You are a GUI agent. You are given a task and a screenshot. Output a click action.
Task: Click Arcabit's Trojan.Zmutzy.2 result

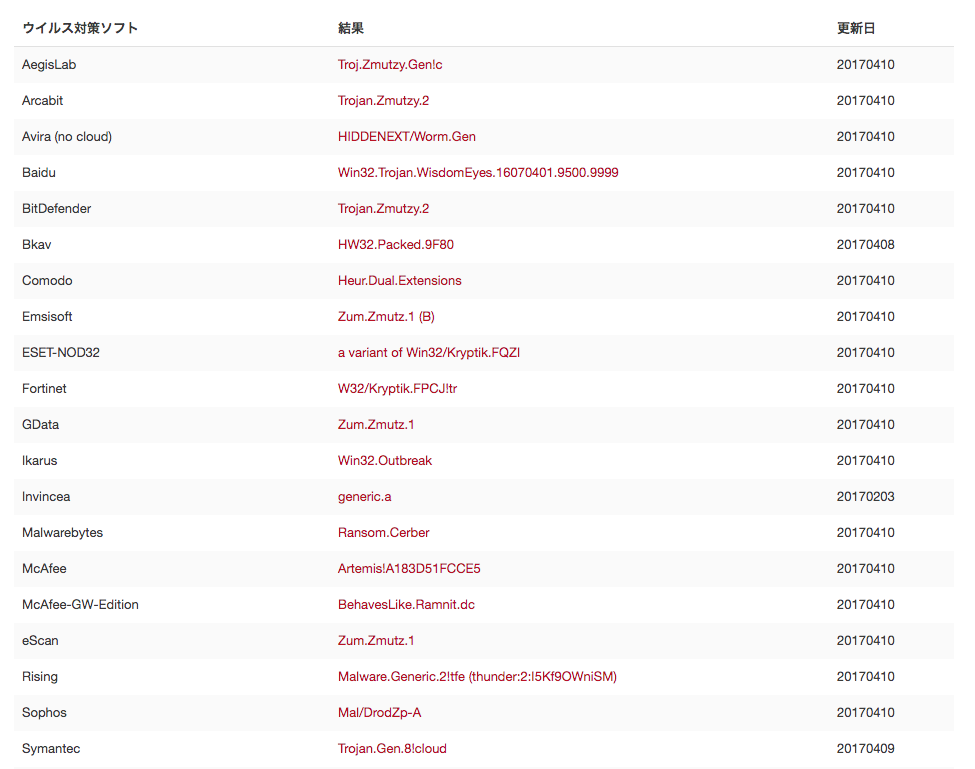[x=384, y=101]
